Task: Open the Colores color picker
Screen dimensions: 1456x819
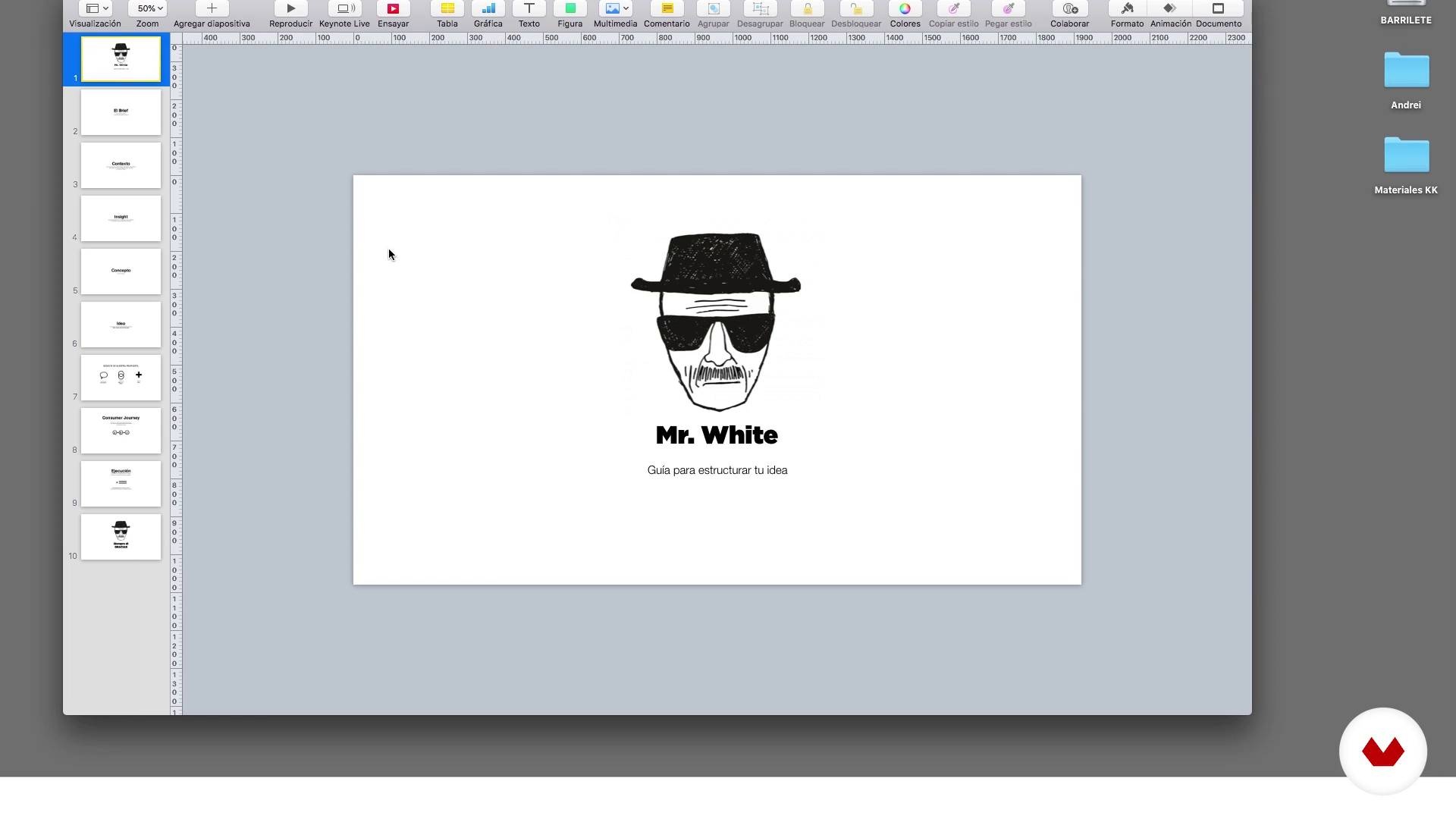Action: point(905,9)
